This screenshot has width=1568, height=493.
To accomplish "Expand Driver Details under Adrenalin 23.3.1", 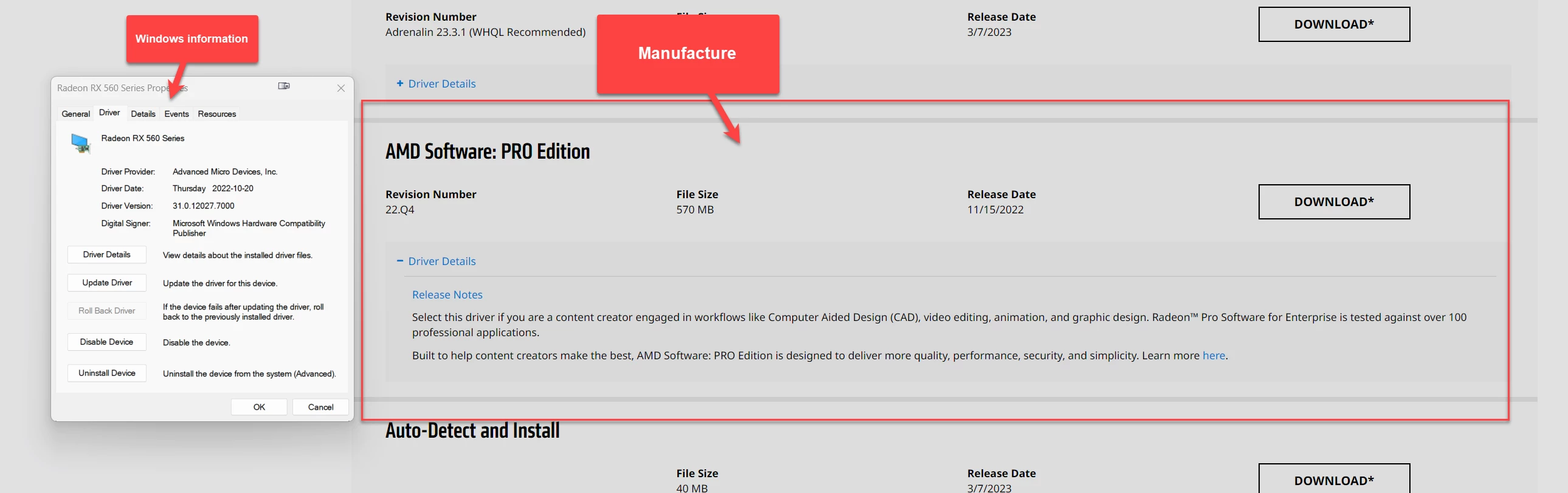I will click(x=436, y=83).
